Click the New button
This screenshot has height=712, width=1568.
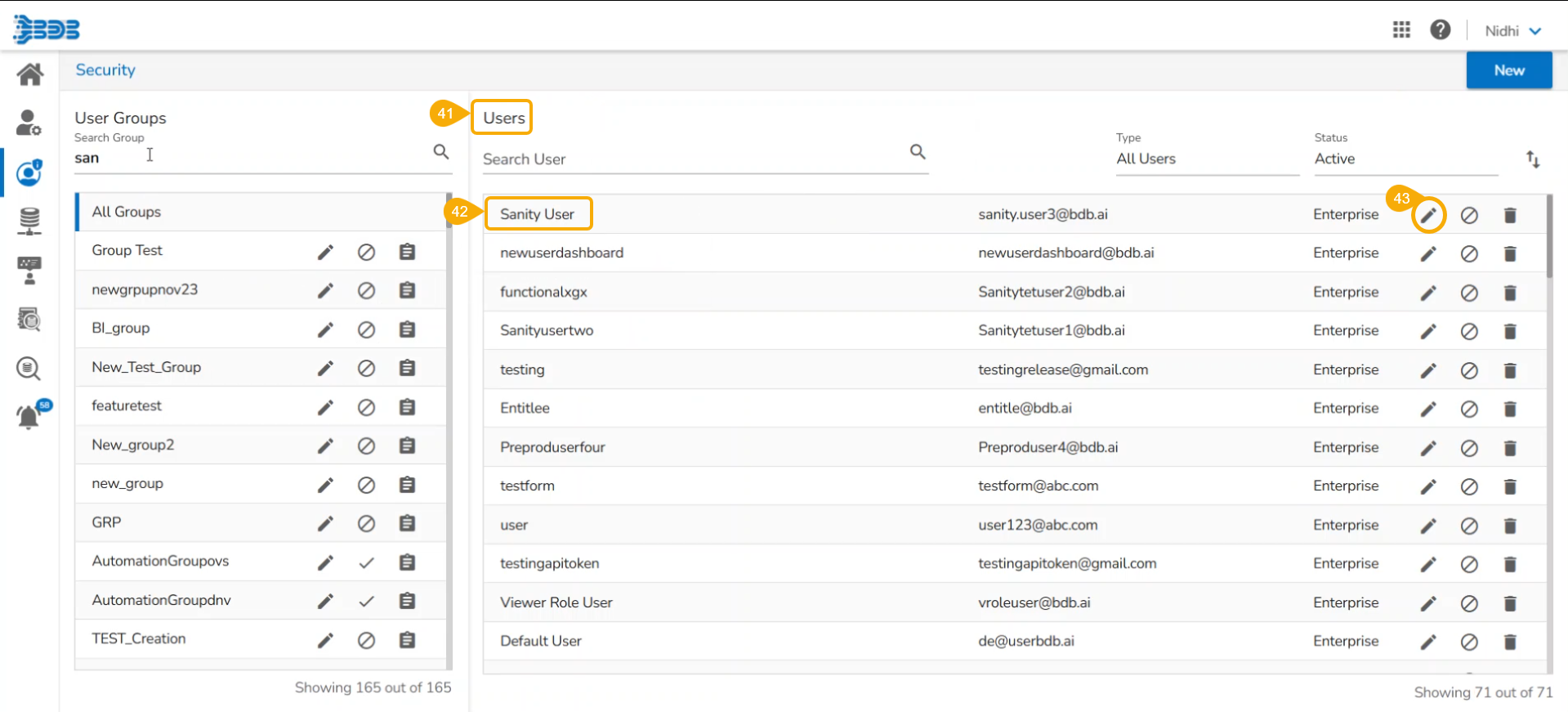pyautogui.click(x=1508, y=70)
